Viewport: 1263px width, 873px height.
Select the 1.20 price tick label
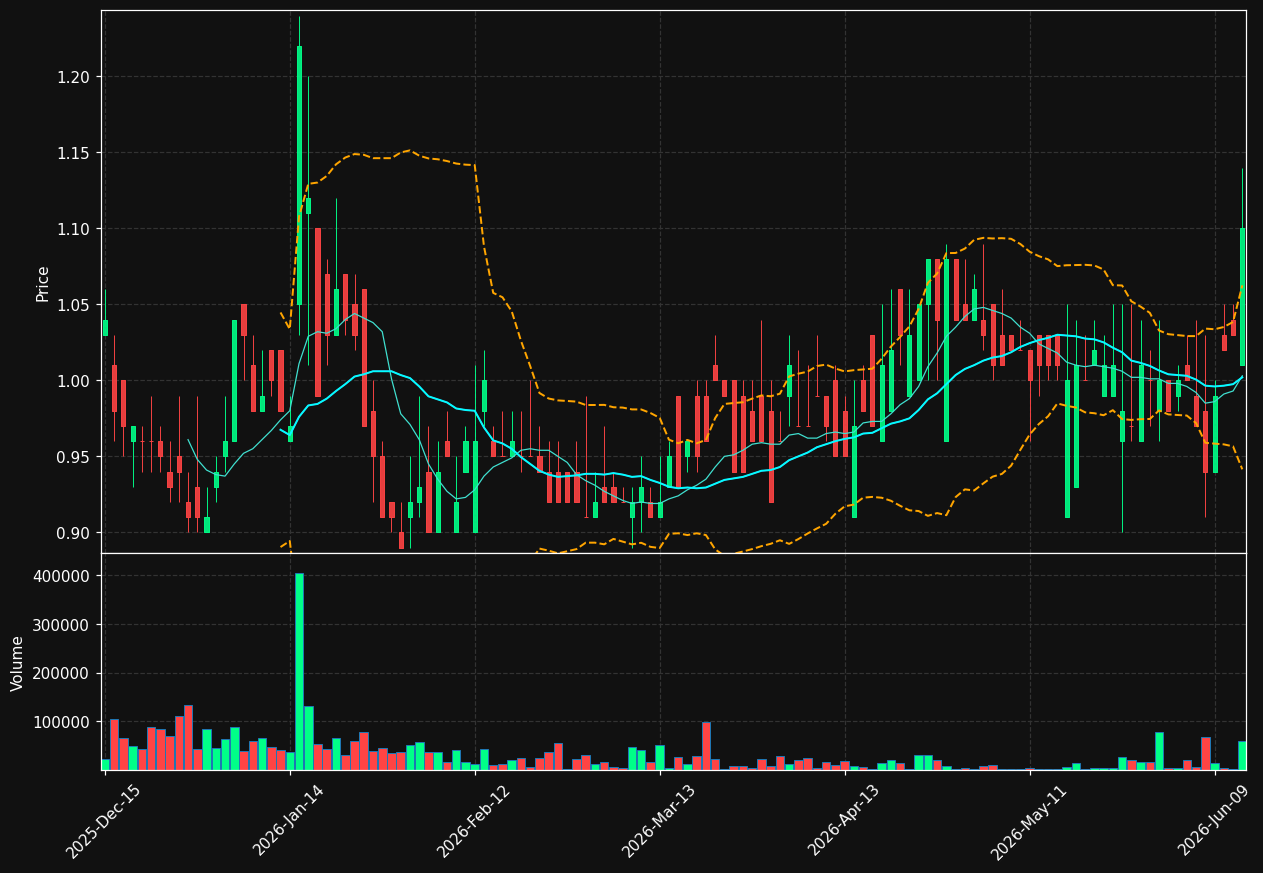pyautogui.click(x=72, y=77)
